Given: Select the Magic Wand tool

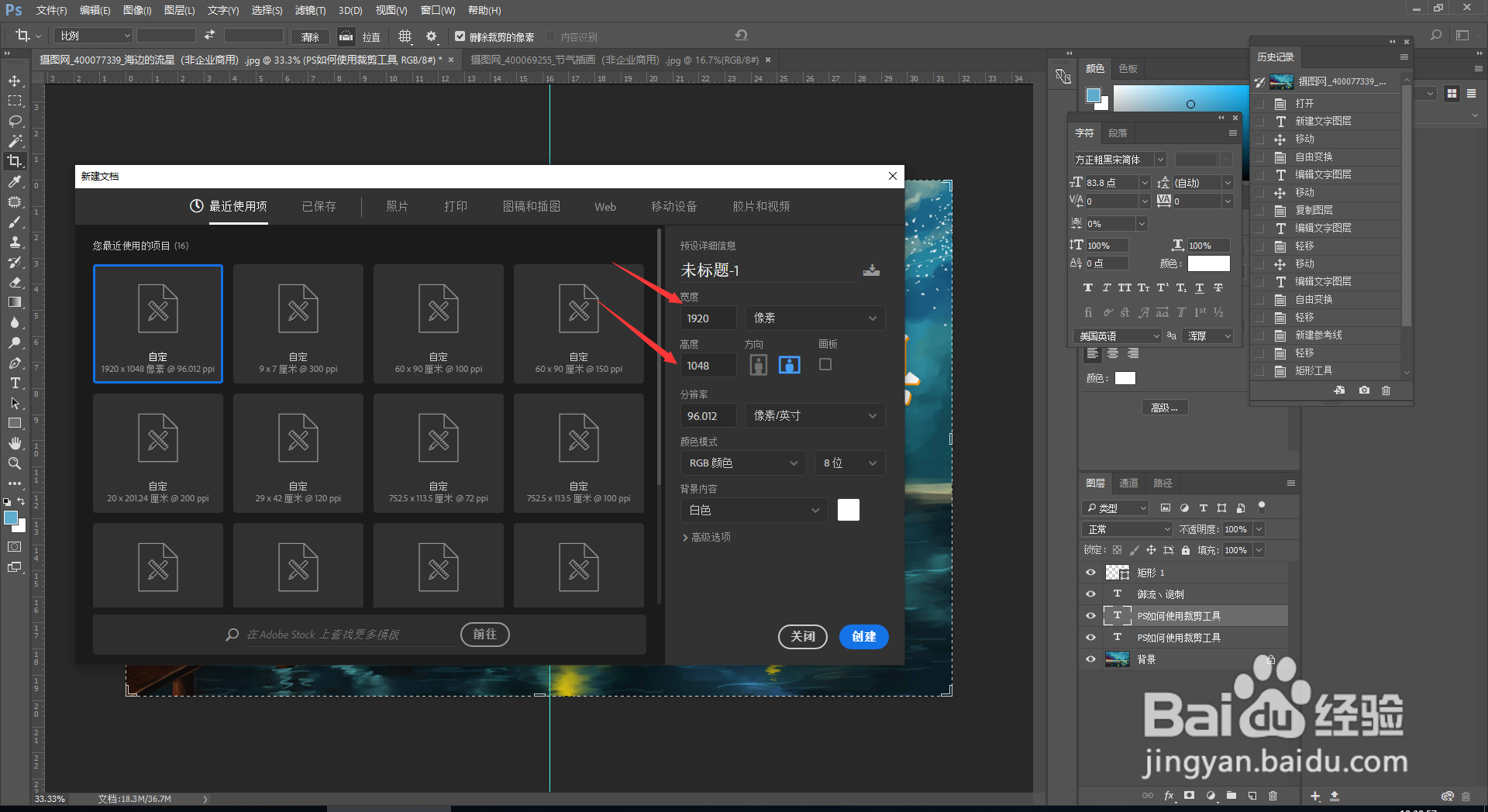Looking at the screenshot, I should (x=15, y=141).
